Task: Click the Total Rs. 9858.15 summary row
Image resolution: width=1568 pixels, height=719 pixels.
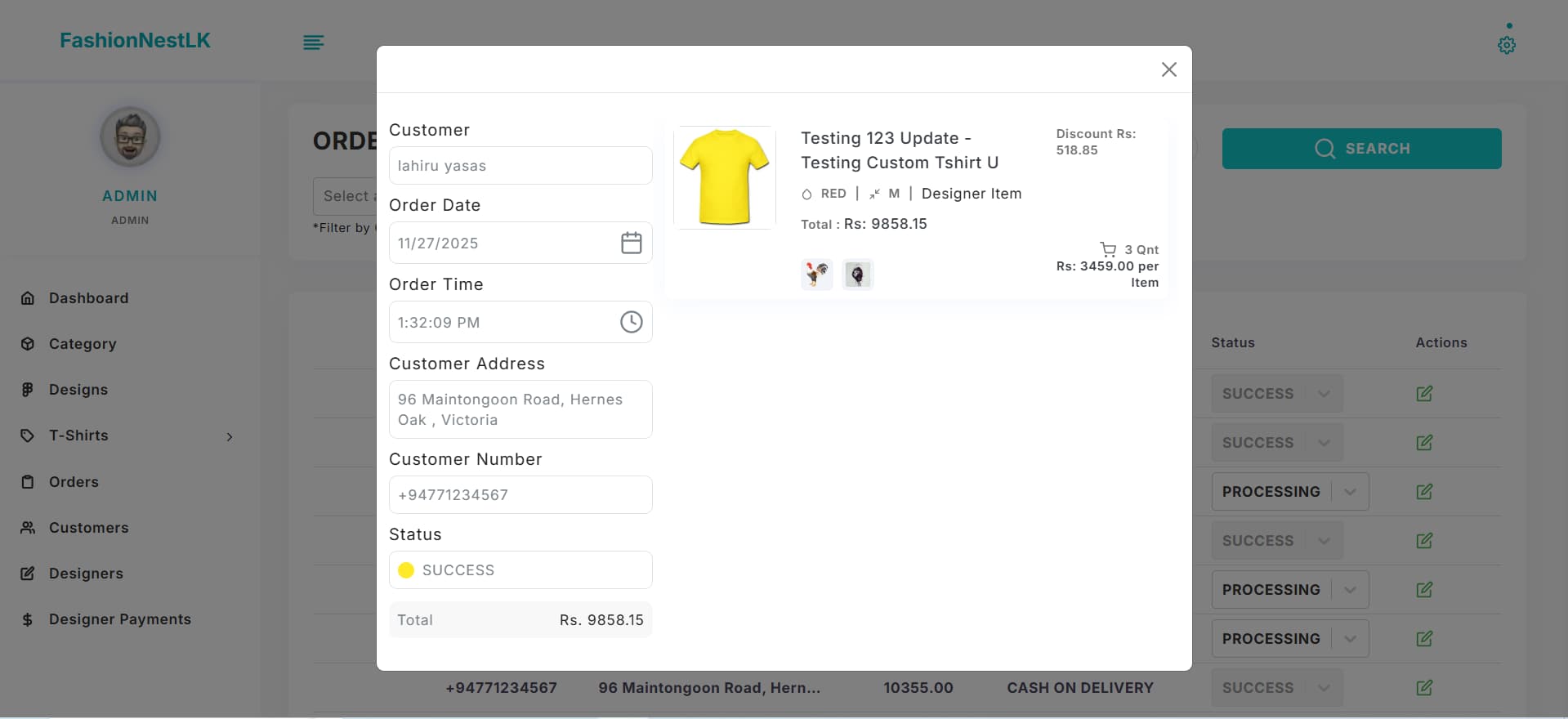Action: (520, 620)
